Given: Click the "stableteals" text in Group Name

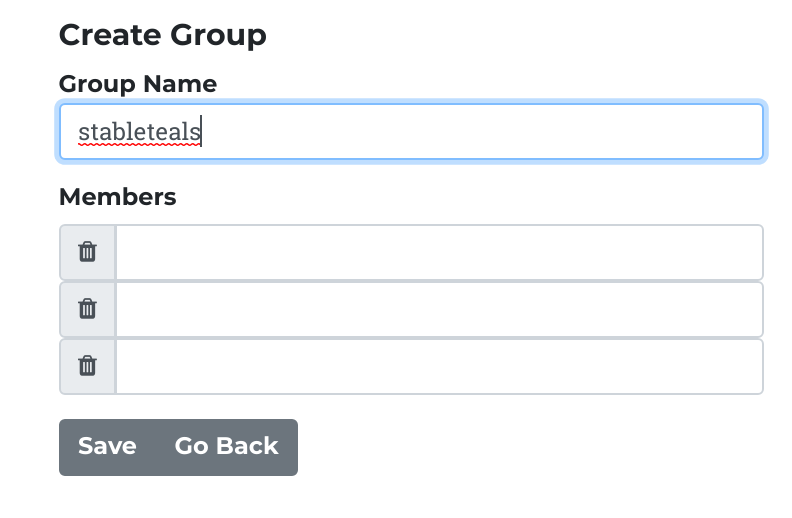Looking at the screenshot, I should (x=139, y=132).
